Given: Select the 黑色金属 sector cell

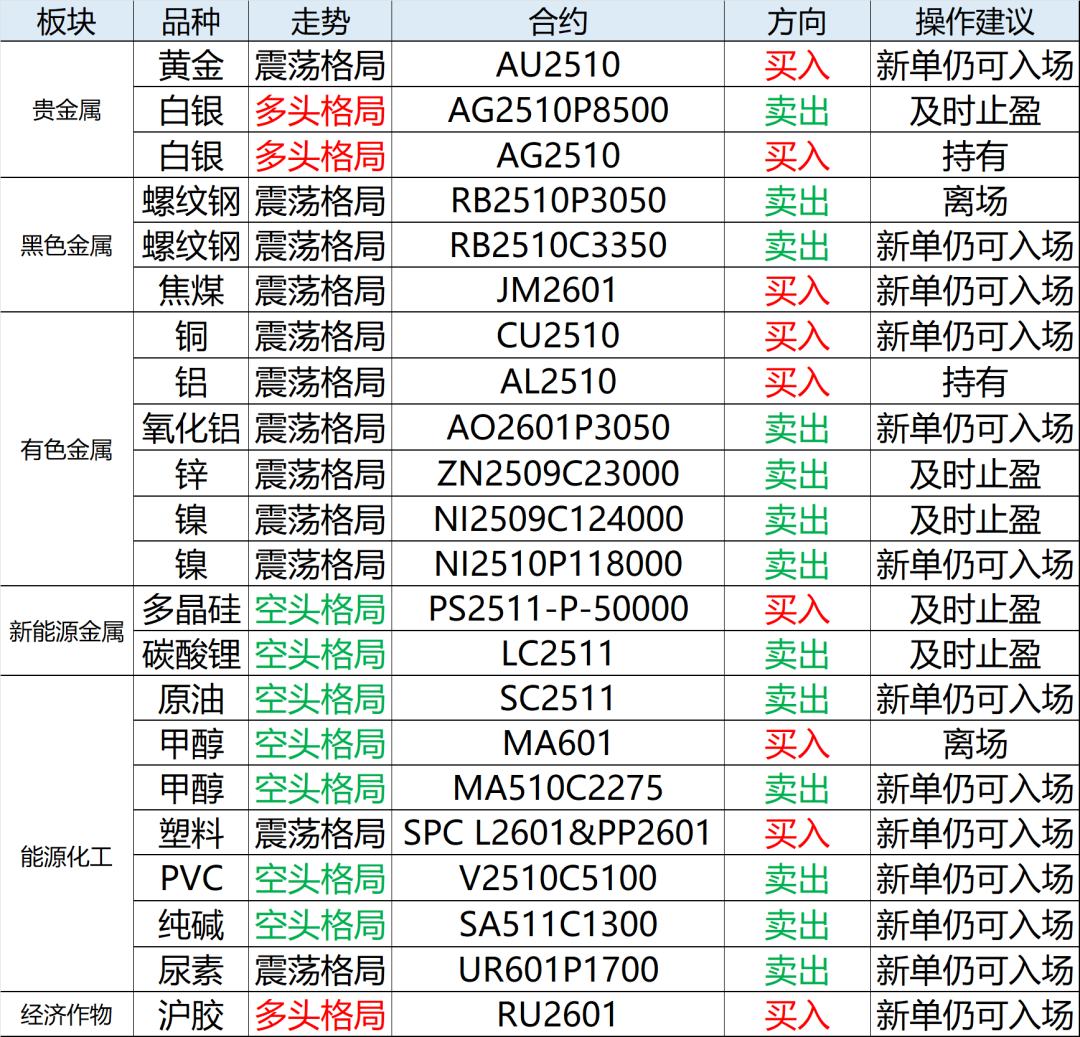Looking at the screenshot, I should [x=66, y=246].
